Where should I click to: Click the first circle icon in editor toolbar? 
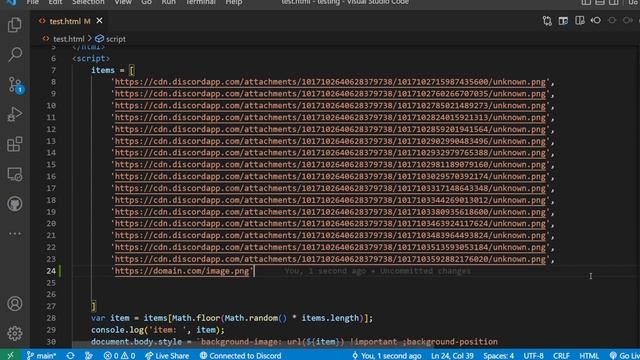click(x=611, y=20)
